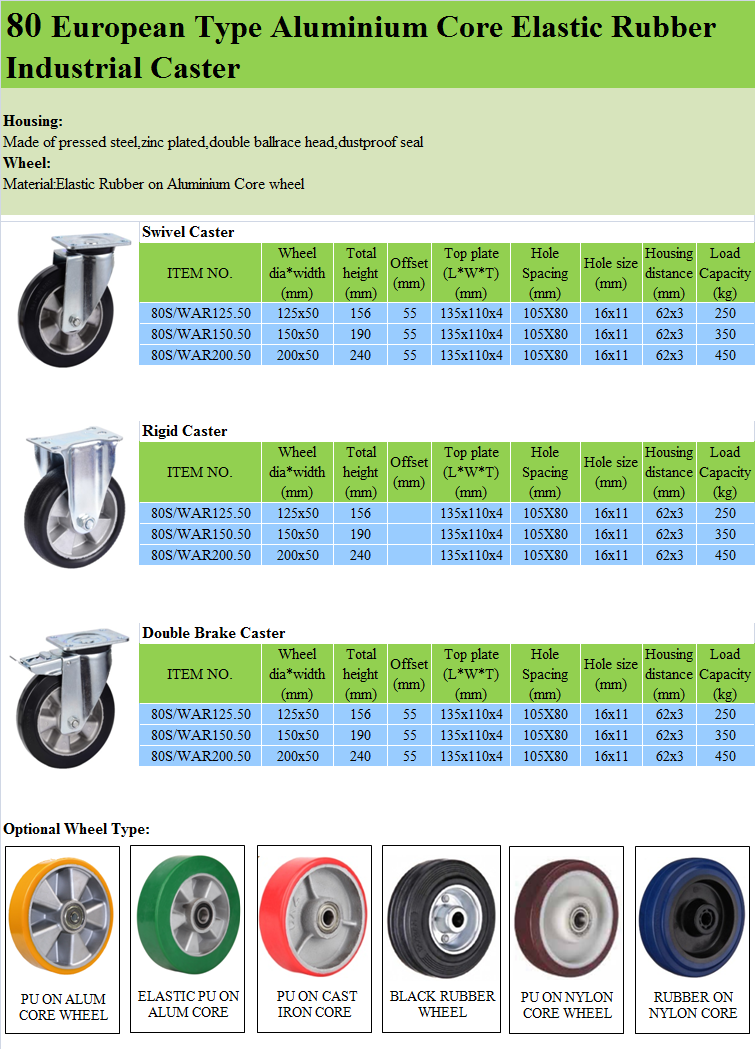Click 80S/WAR150.50 in the Double Brake table
Viewport: 755px width, 1049px height.
[201, 735]
